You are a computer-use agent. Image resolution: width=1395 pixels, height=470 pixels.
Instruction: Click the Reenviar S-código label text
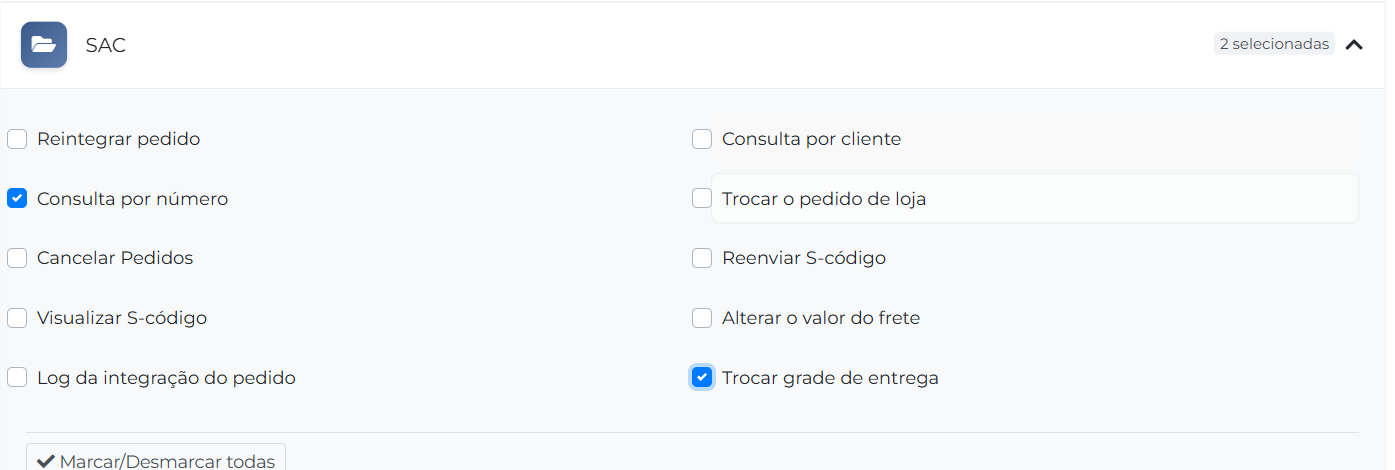tap(804, 258)
